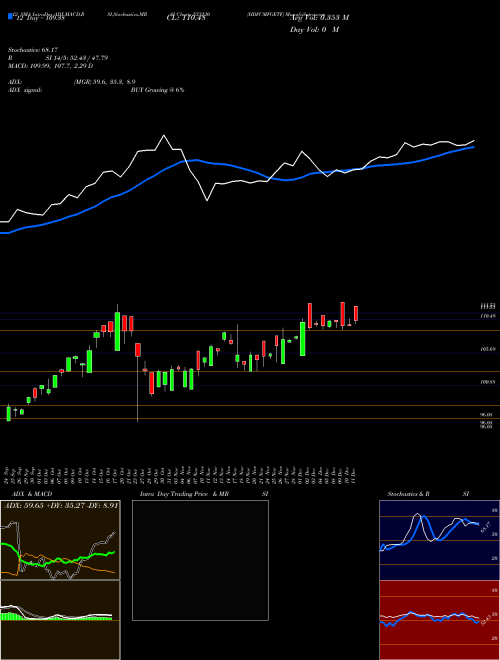500x660 pixels.
Task: Click the right end of the blue SMA line
Action: pos(473,147)
